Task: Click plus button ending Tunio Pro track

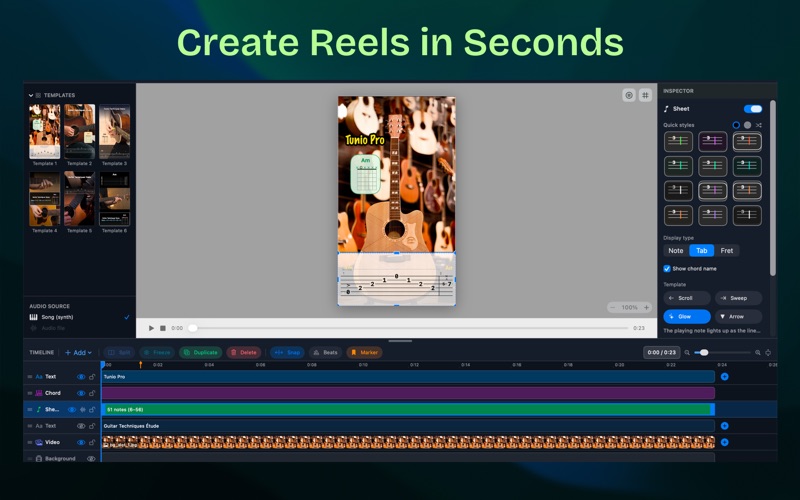Action: [x=724, y=377]
